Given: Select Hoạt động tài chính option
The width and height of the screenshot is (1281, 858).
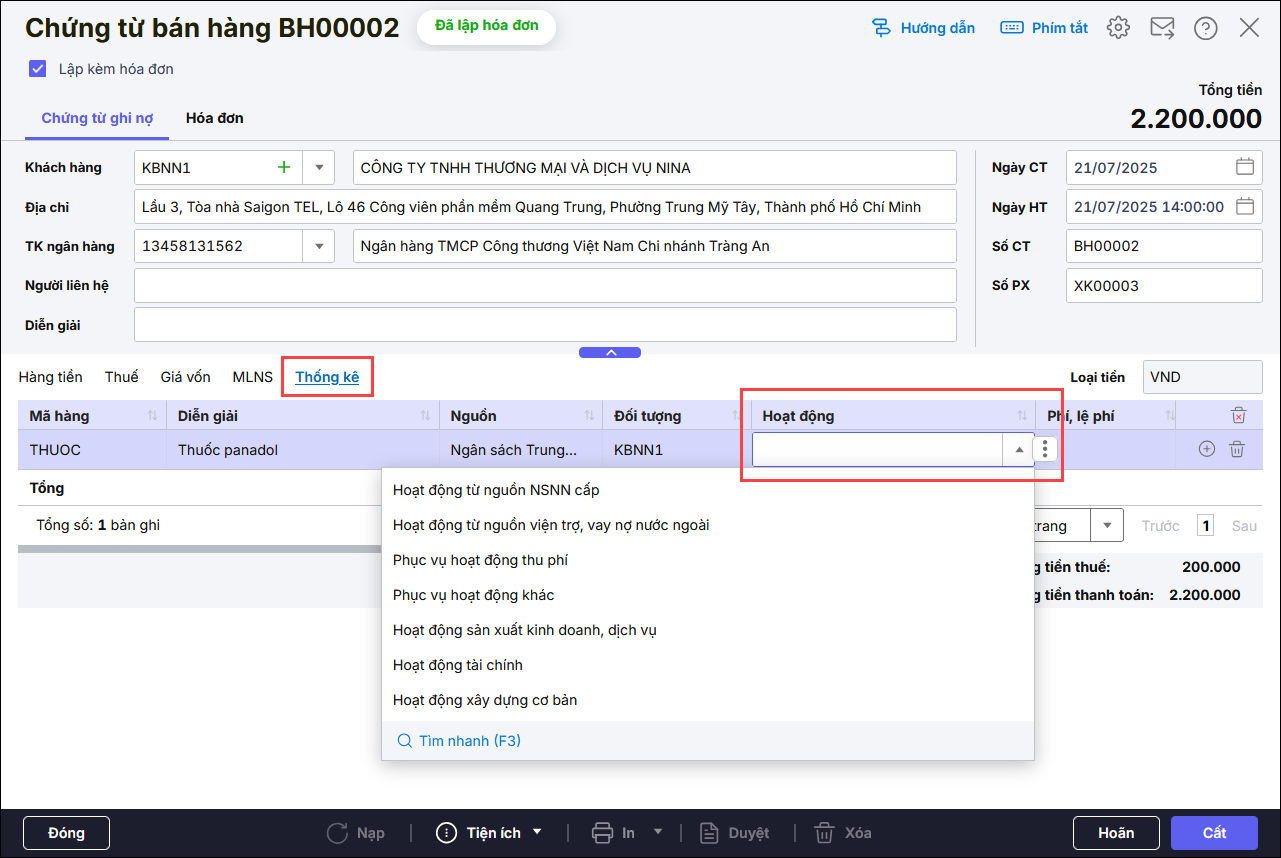Looking at the screenshot, I should click(x=457, y=665).
